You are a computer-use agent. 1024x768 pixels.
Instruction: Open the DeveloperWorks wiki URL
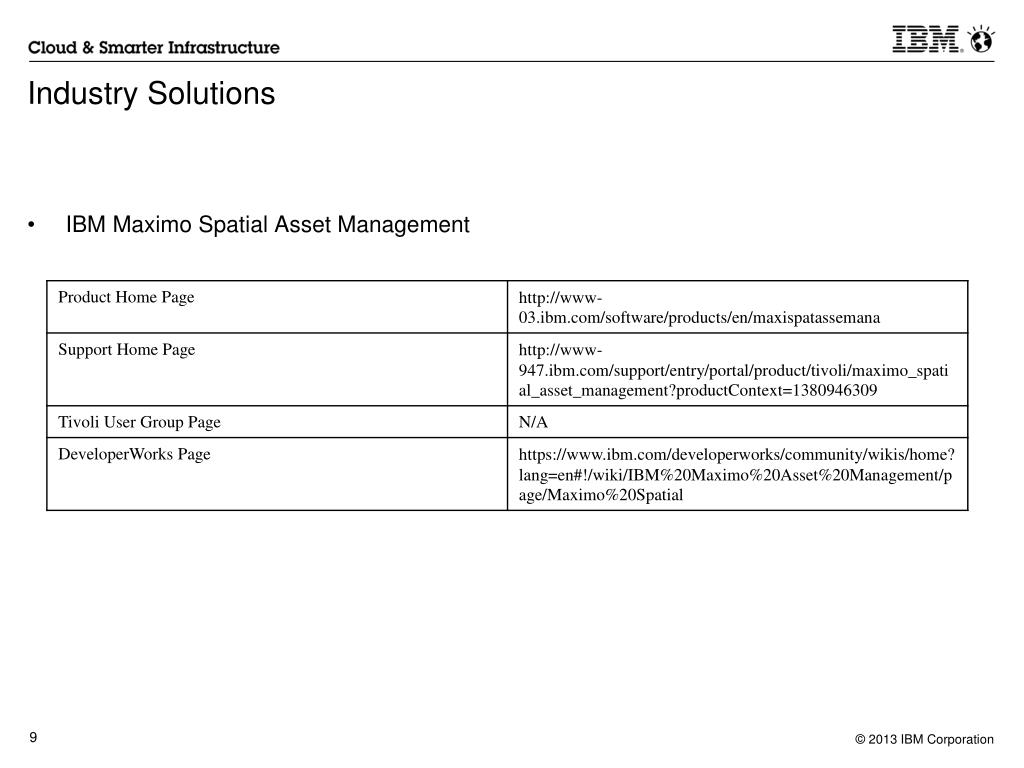tap(736, 475)
